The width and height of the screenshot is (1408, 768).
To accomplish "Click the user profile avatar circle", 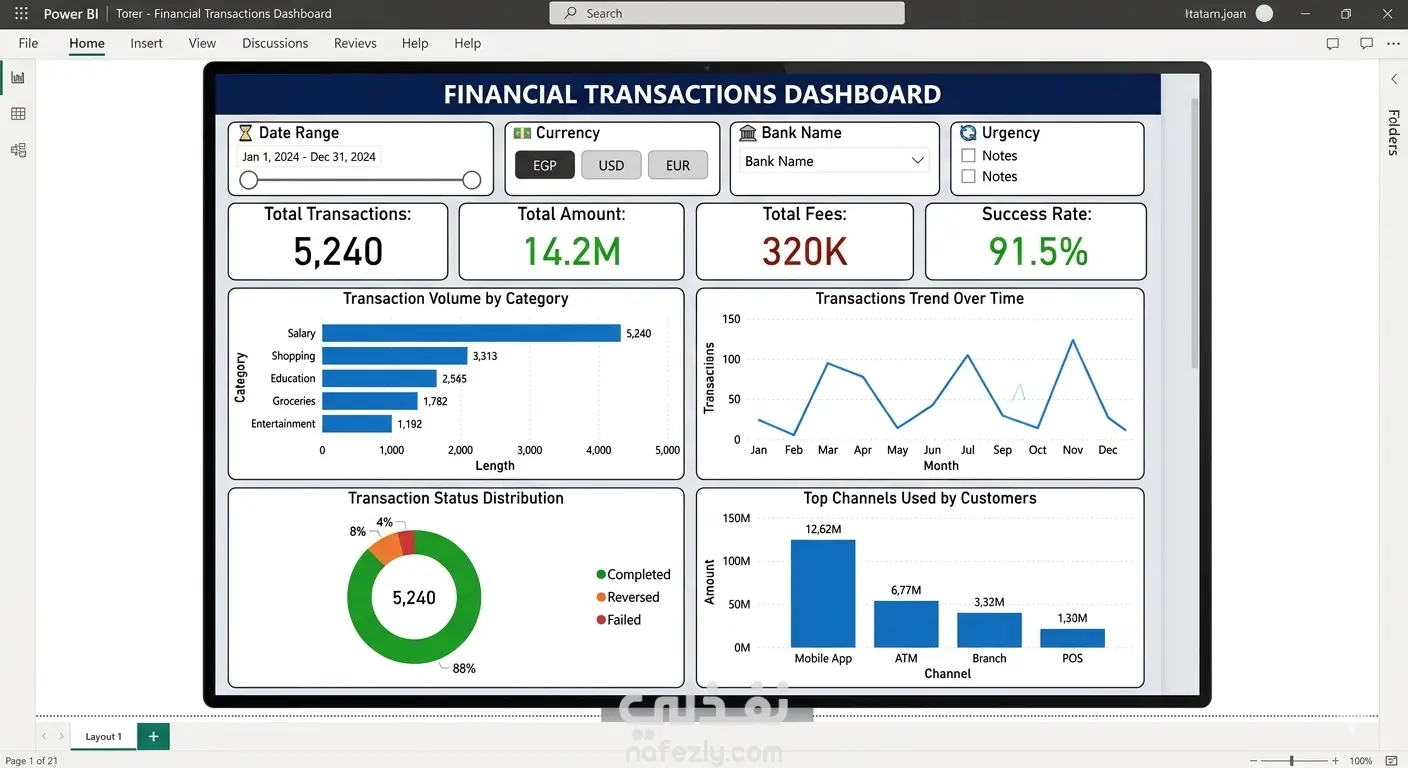I will 1264,14.
